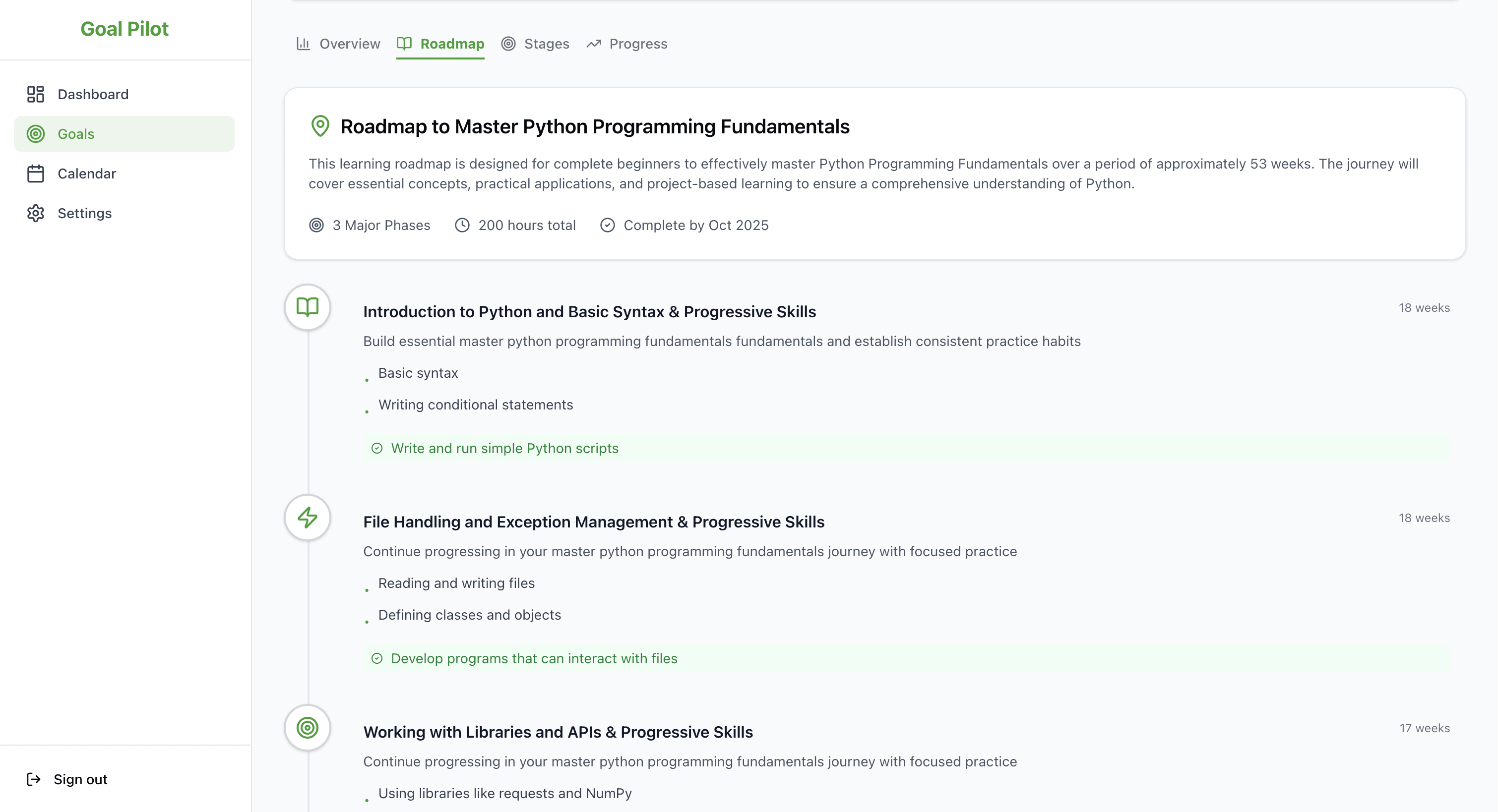Click Write and run simple Python scripts milestone

[x=907, y=448]
